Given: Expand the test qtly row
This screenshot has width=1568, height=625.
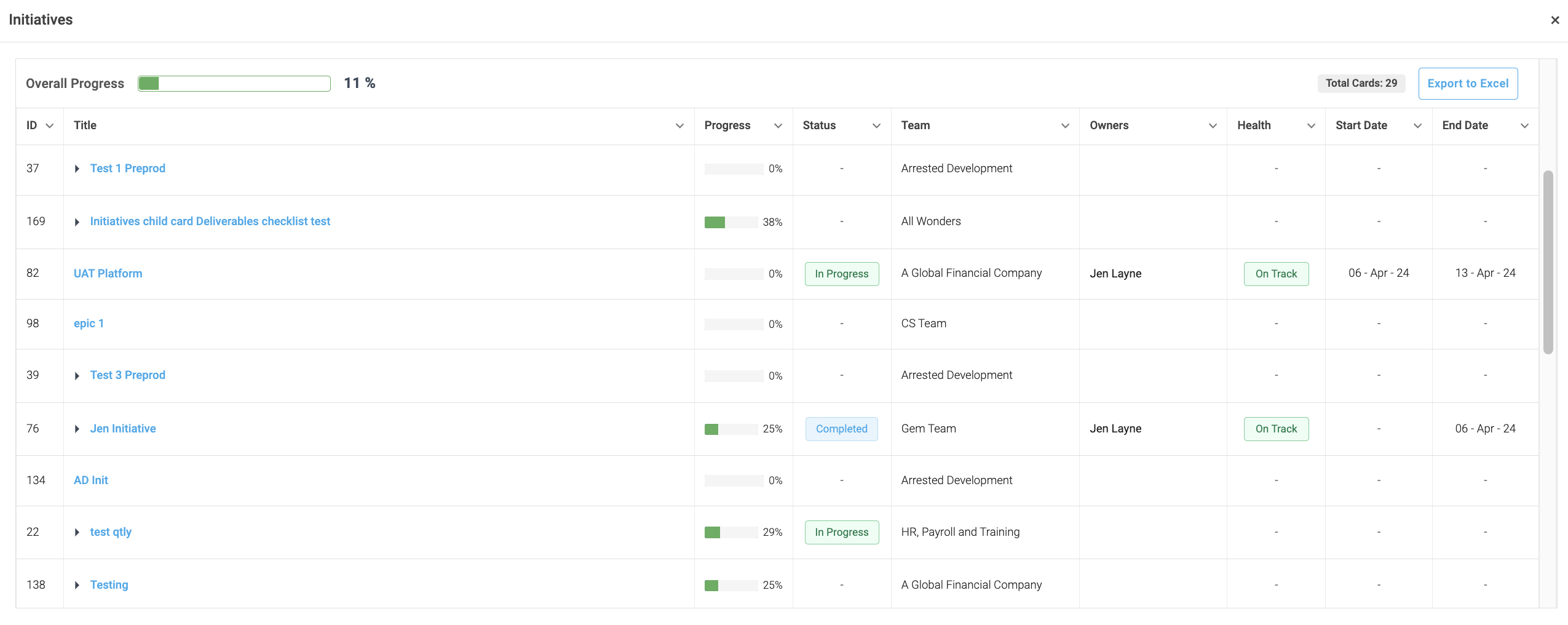Looking at the screenshot, I should coord(77,532).
